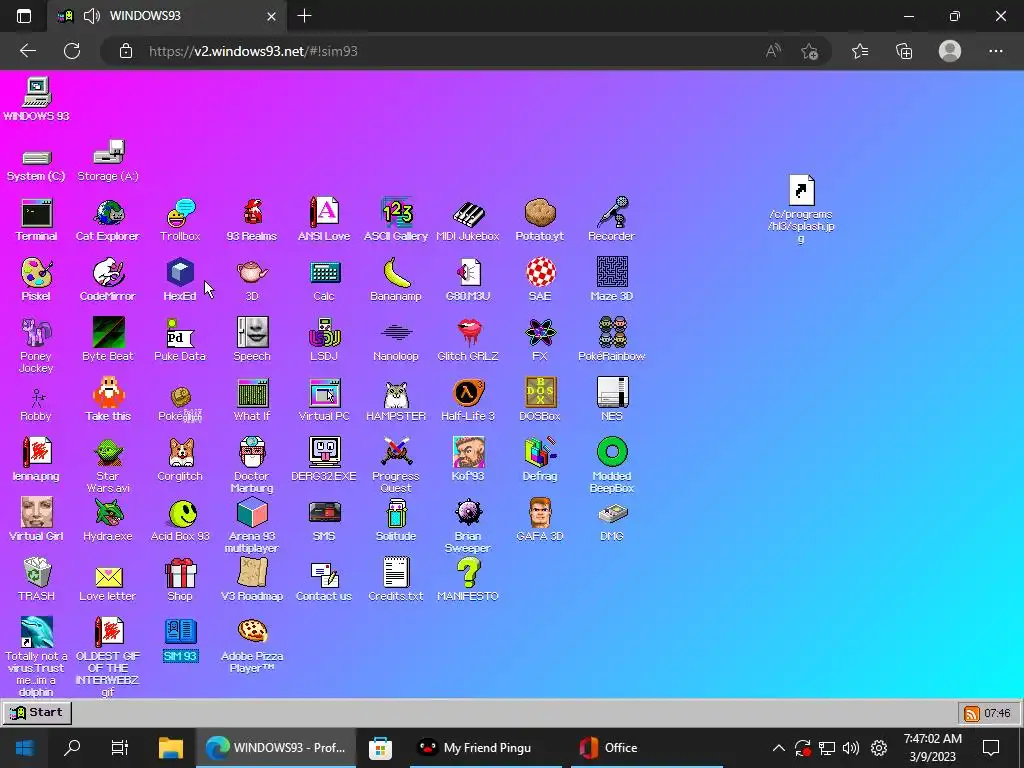Viewport: 1024px width, 768px height.
Task: Select Progress Quest icon
Action: pos(396,465)
